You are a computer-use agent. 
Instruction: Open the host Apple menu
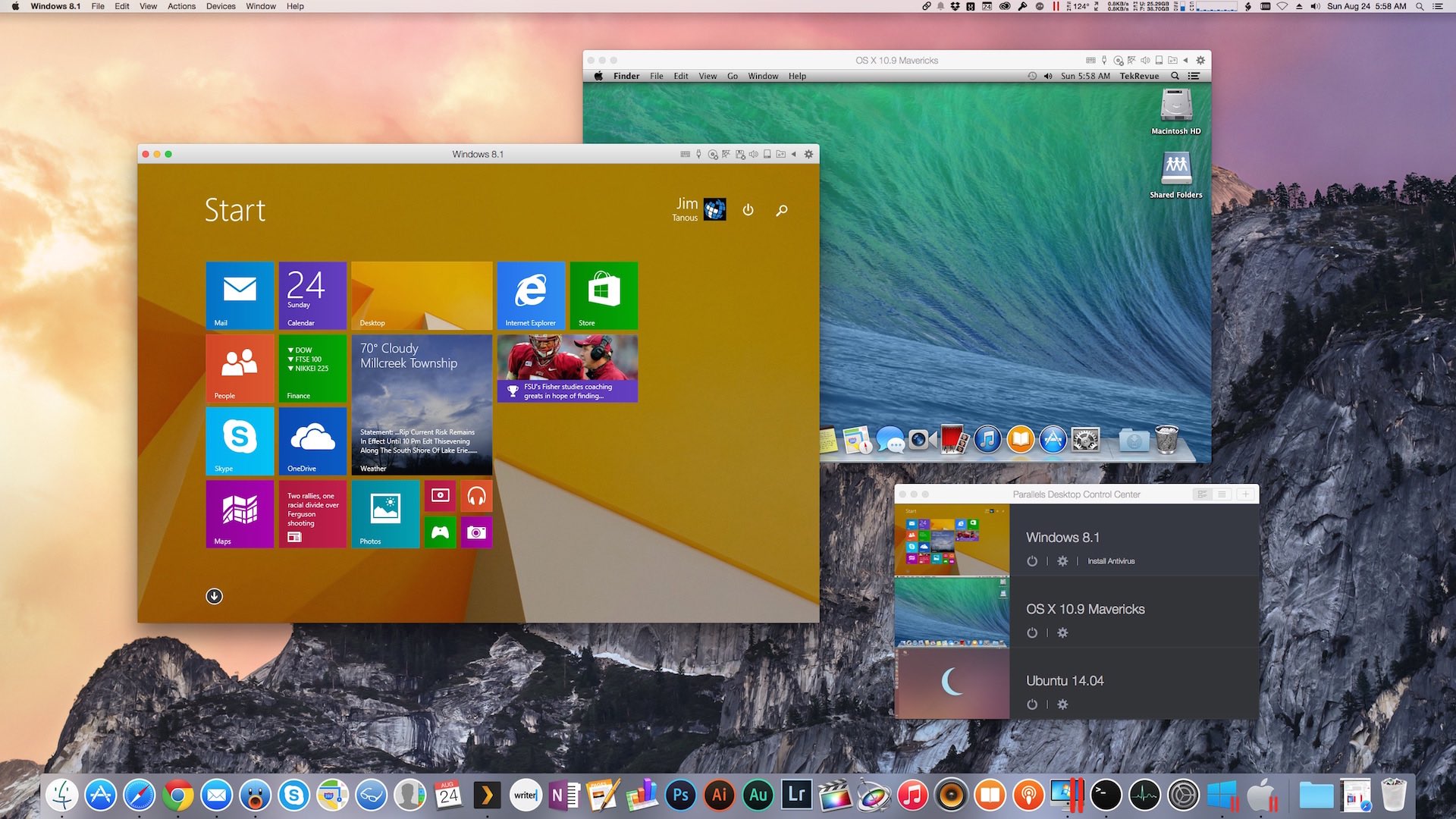14,6
